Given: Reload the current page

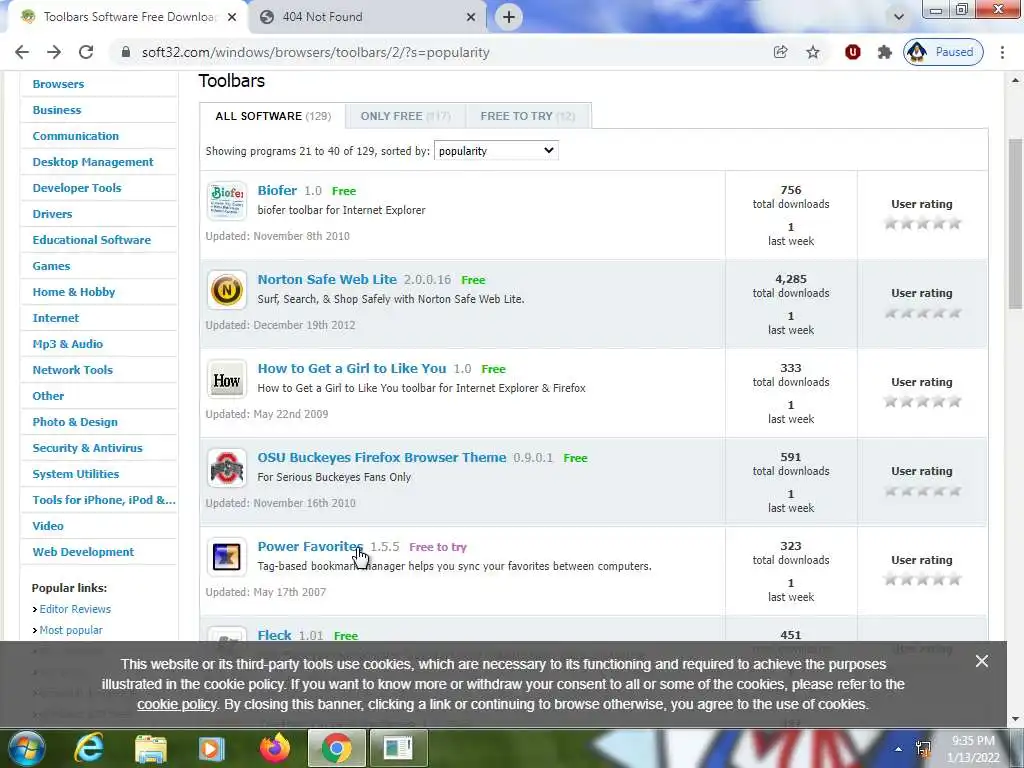Looking at the screenshot, I should click(x=86, y=52).
